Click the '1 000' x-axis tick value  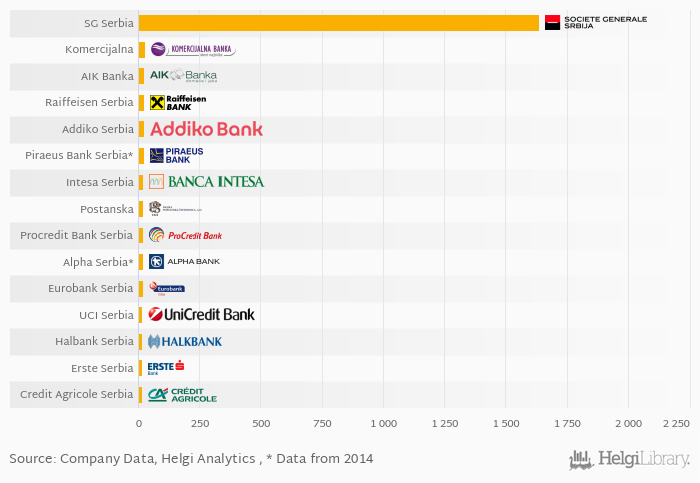(383, 424)
